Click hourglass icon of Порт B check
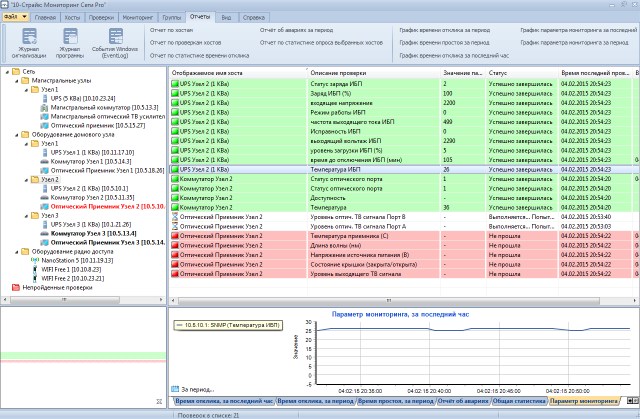The image size is (640, 419). (175, 217)
